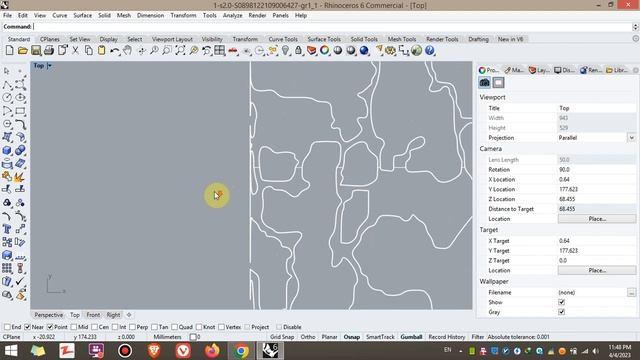
Task: Select the Circle tool in left sidebar
Action: 7,98
